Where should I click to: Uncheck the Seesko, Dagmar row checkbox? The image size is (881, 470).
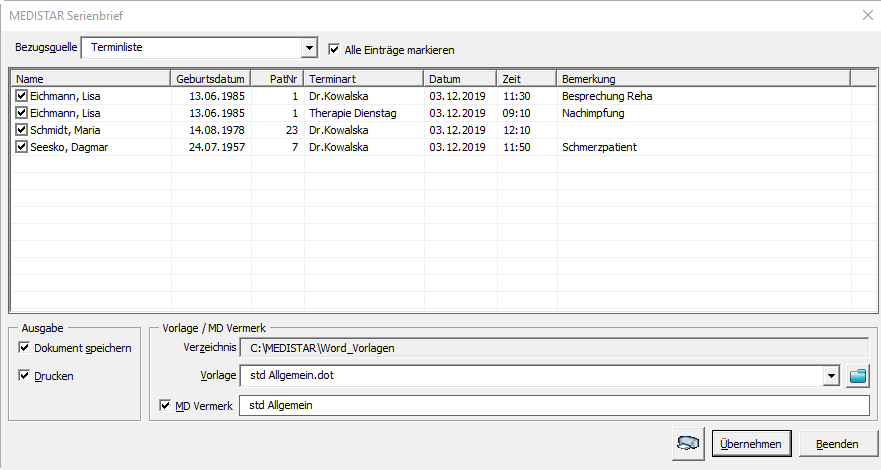point(22,147)
